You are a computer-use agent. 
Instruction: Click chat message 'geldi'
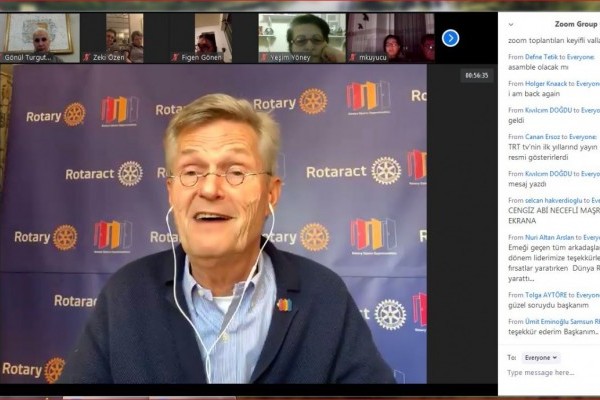pyautogui.click(x=516, y=121)
